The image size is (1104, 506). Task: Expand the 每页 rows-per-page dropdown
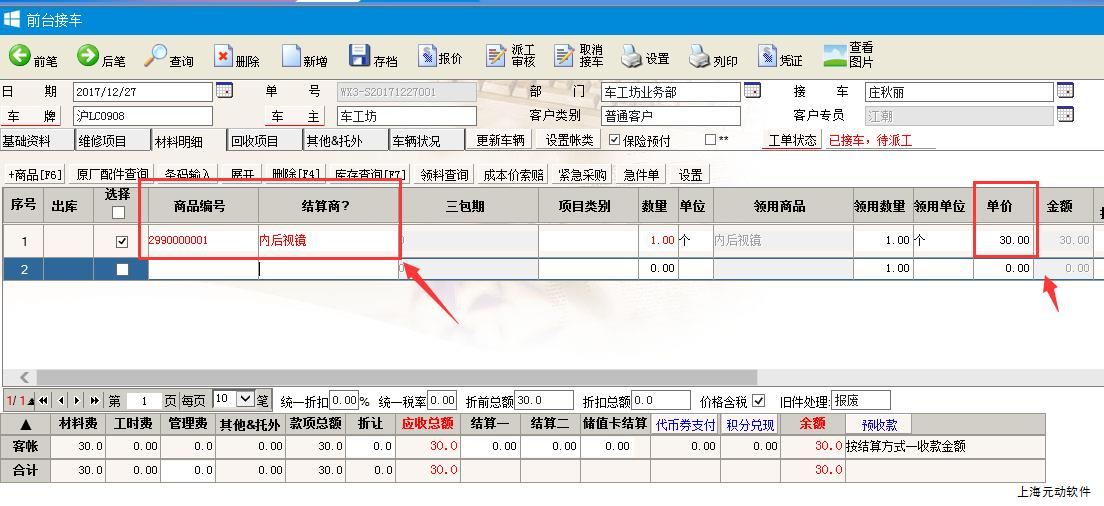[x=246, y=400]
